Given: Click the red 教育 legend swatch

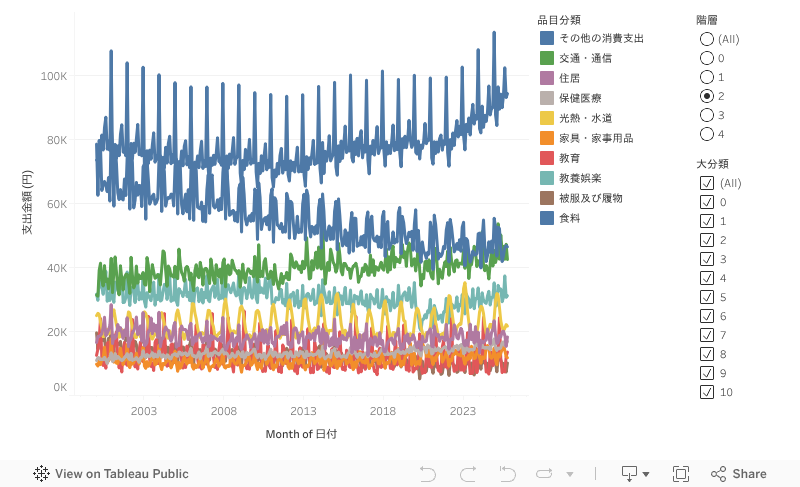Looking at the screenshot, I should 547,158.
